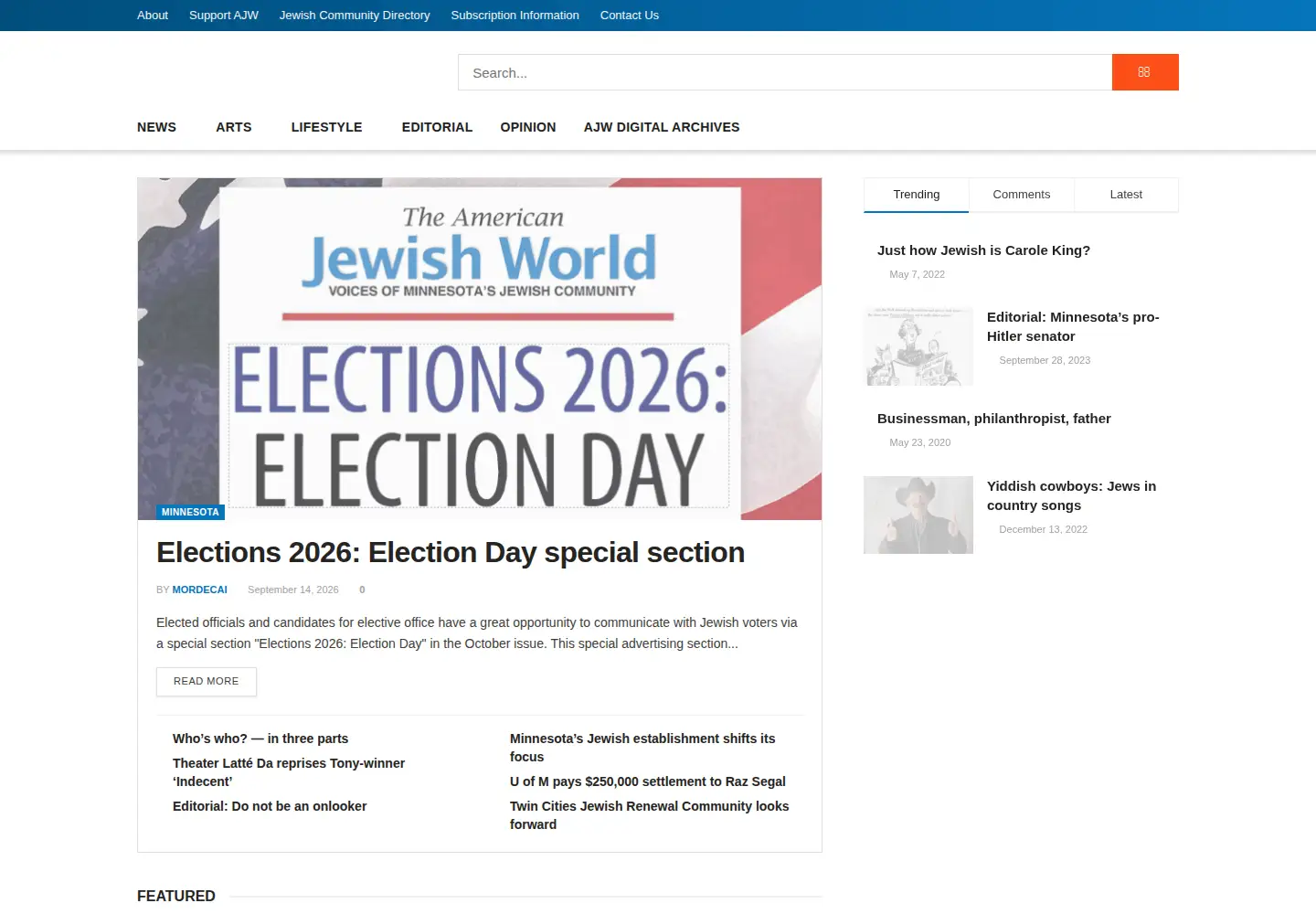Click the 'September 14, 2026' post date
1316x914 pixels.
[x=293, y=590]
